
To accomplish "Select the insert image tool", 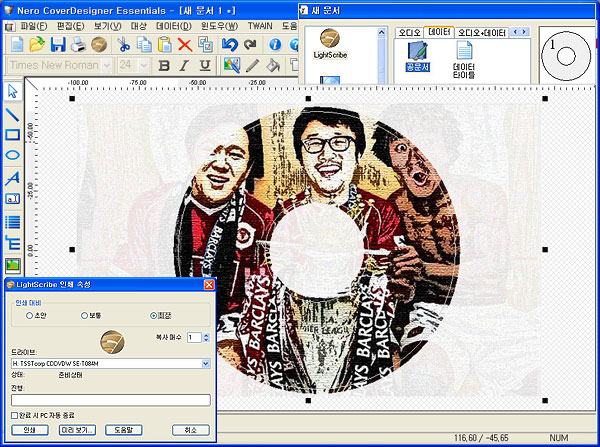I will (13, 265).
